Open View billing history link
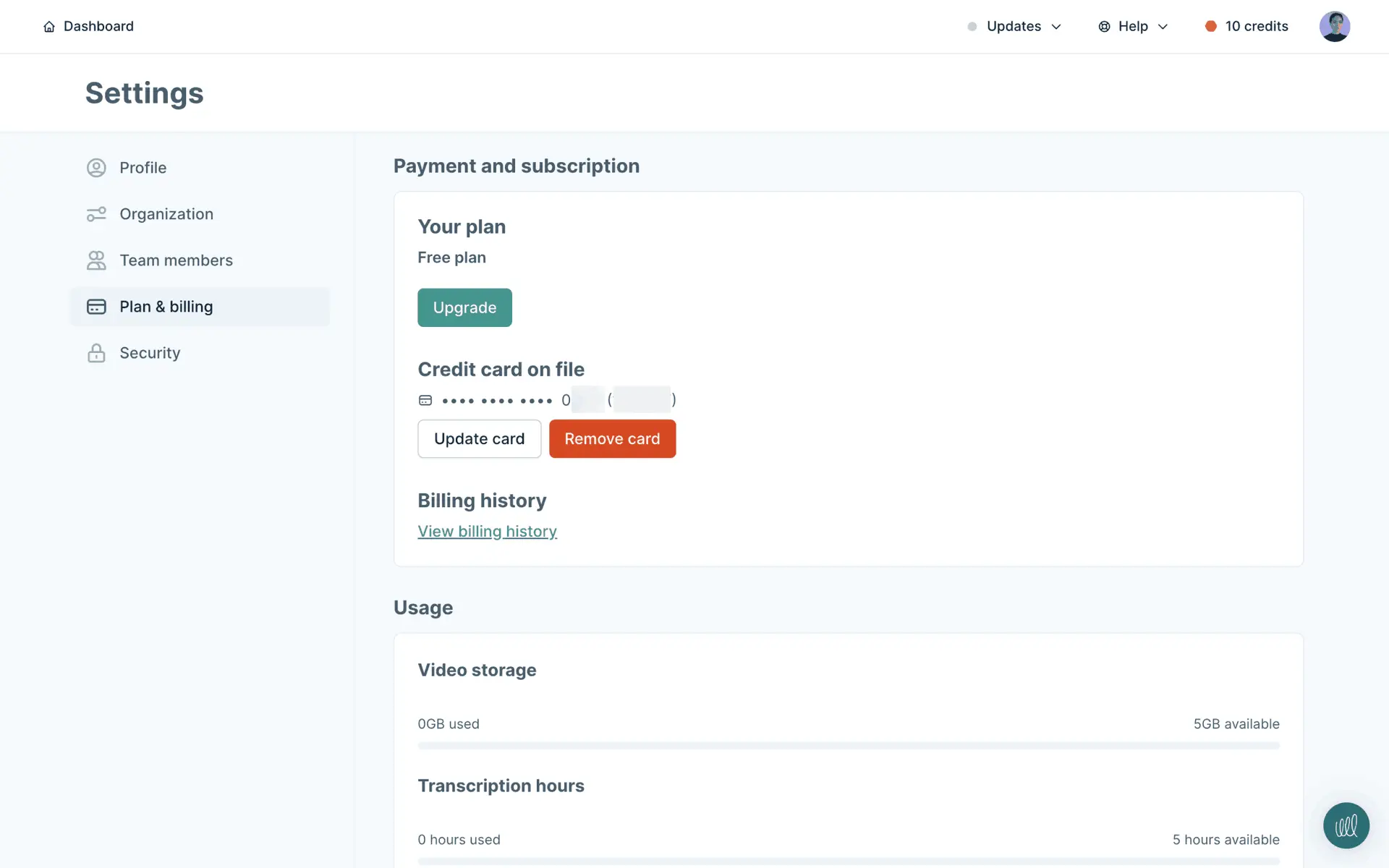This screenshot has height=868, width=1389. (487, 532)
